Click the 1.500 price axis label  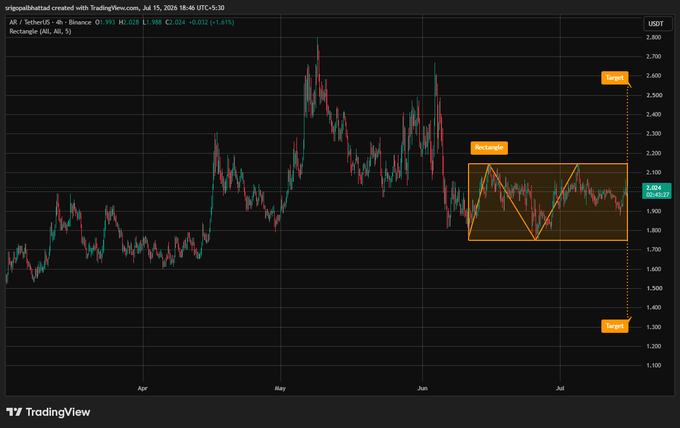click(x=654, y=288)
